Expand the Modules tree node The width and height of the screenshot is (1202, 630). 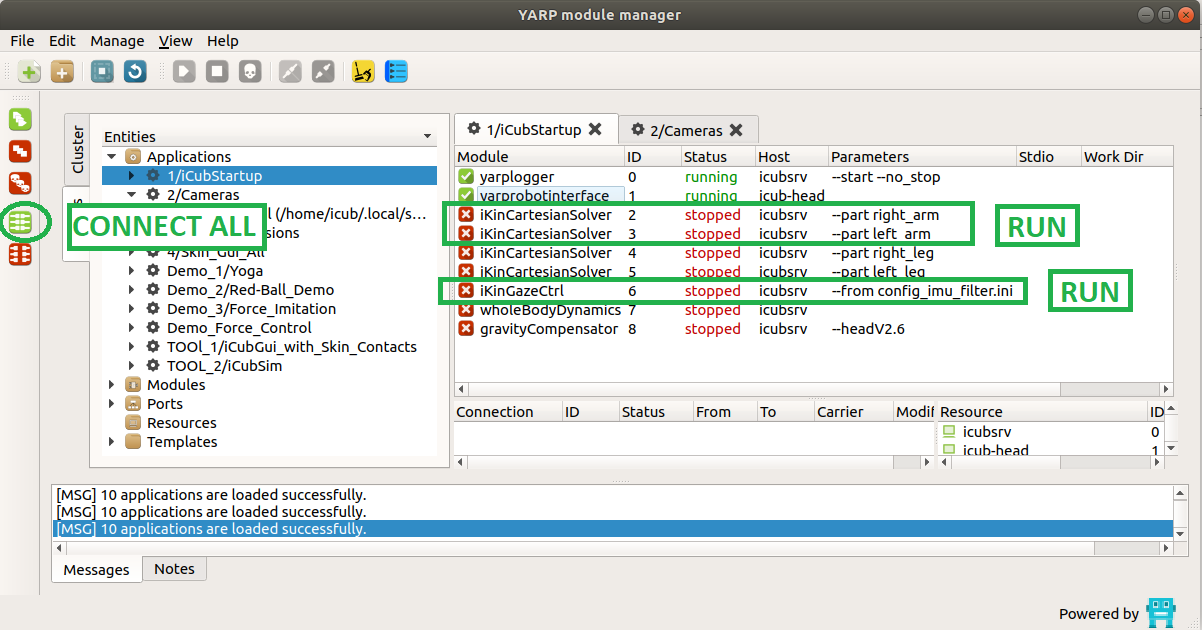tap(112, 385)
